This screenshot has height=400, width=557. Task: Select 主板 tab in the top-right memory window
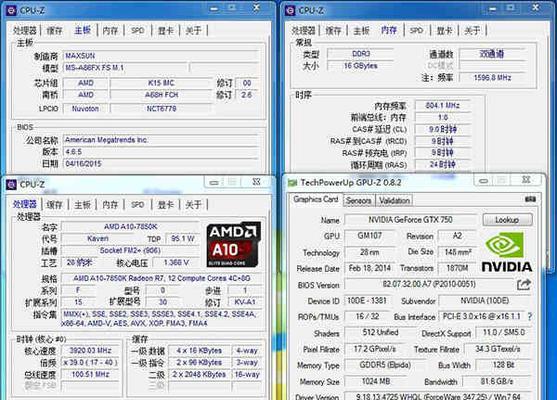(361, 31)
